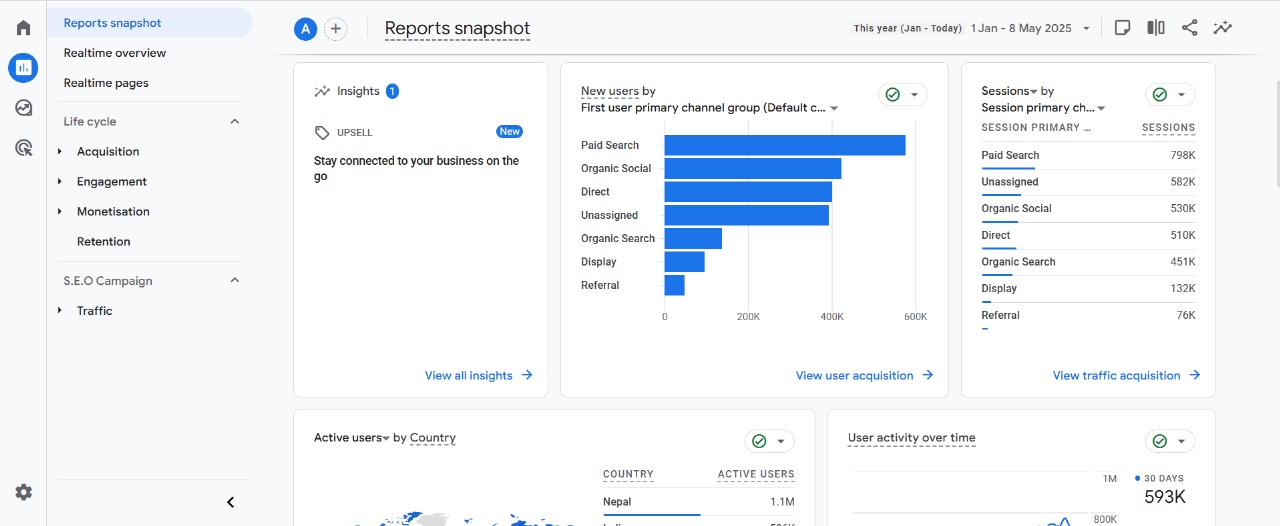Click the share this report icon
Viewport: 1280px width, 526px height.
[1189, 28]
